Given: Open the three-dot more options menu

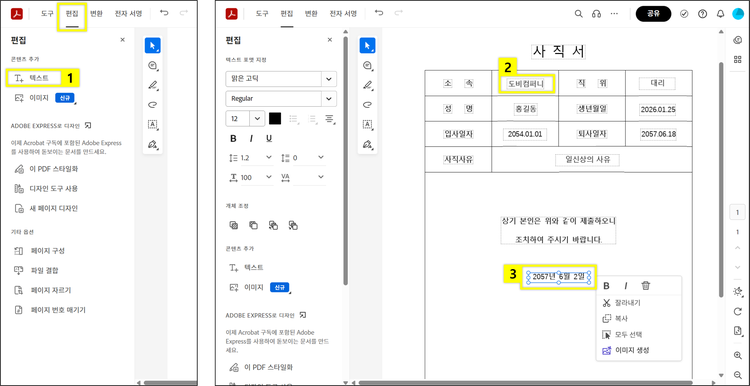Looking at the screenshot, I should (615, 14).
